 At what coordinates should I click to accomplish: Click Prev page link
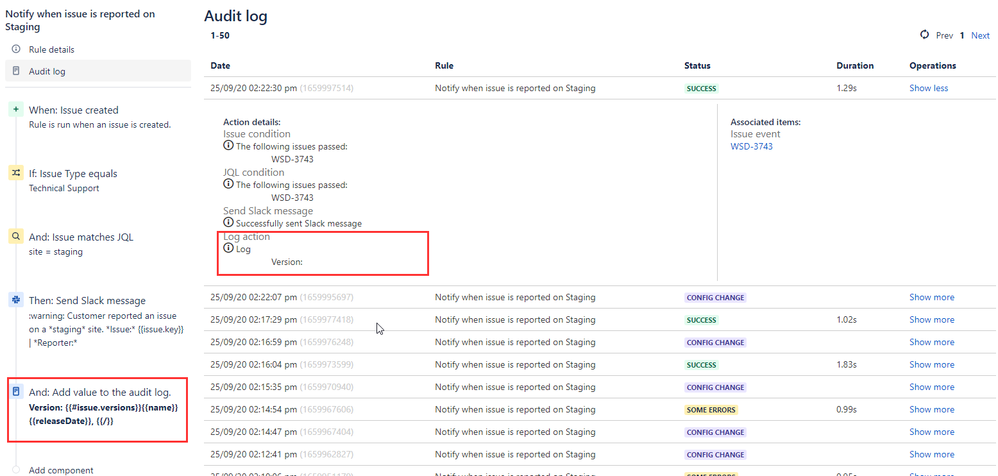945,36
